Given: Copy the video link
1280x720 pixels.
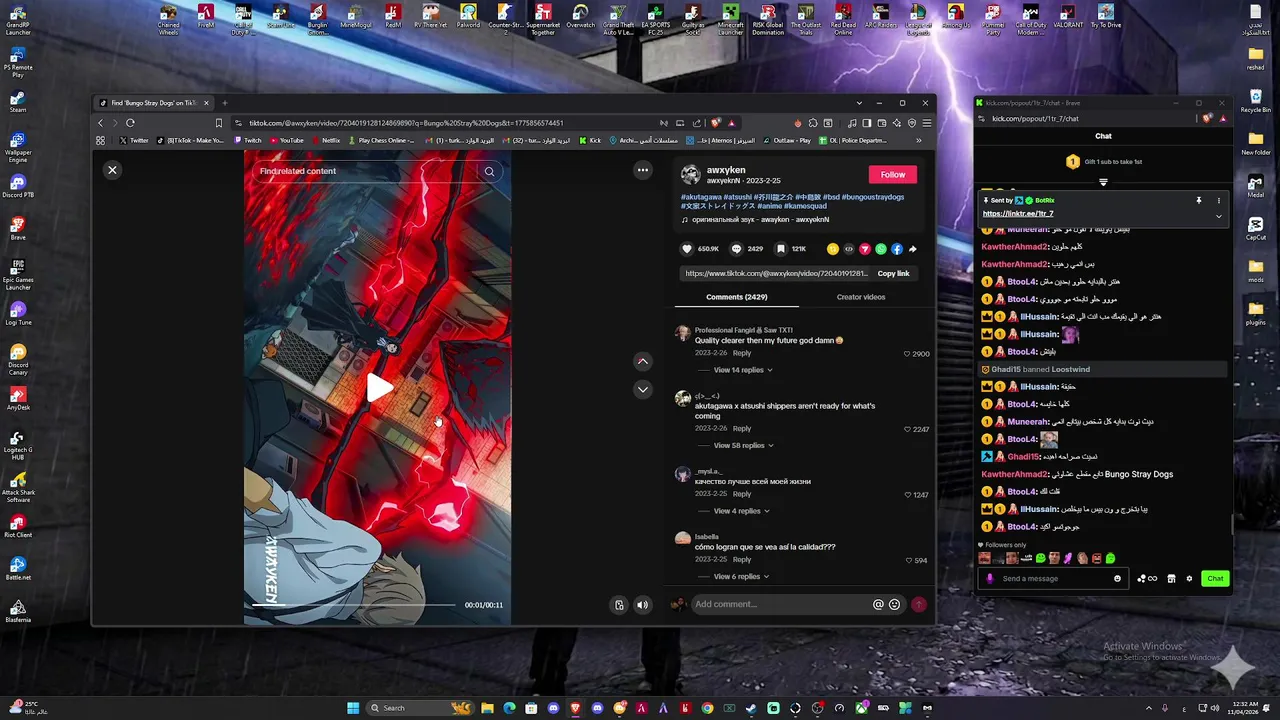Looking at the screenshot, I should pos(893,273).
